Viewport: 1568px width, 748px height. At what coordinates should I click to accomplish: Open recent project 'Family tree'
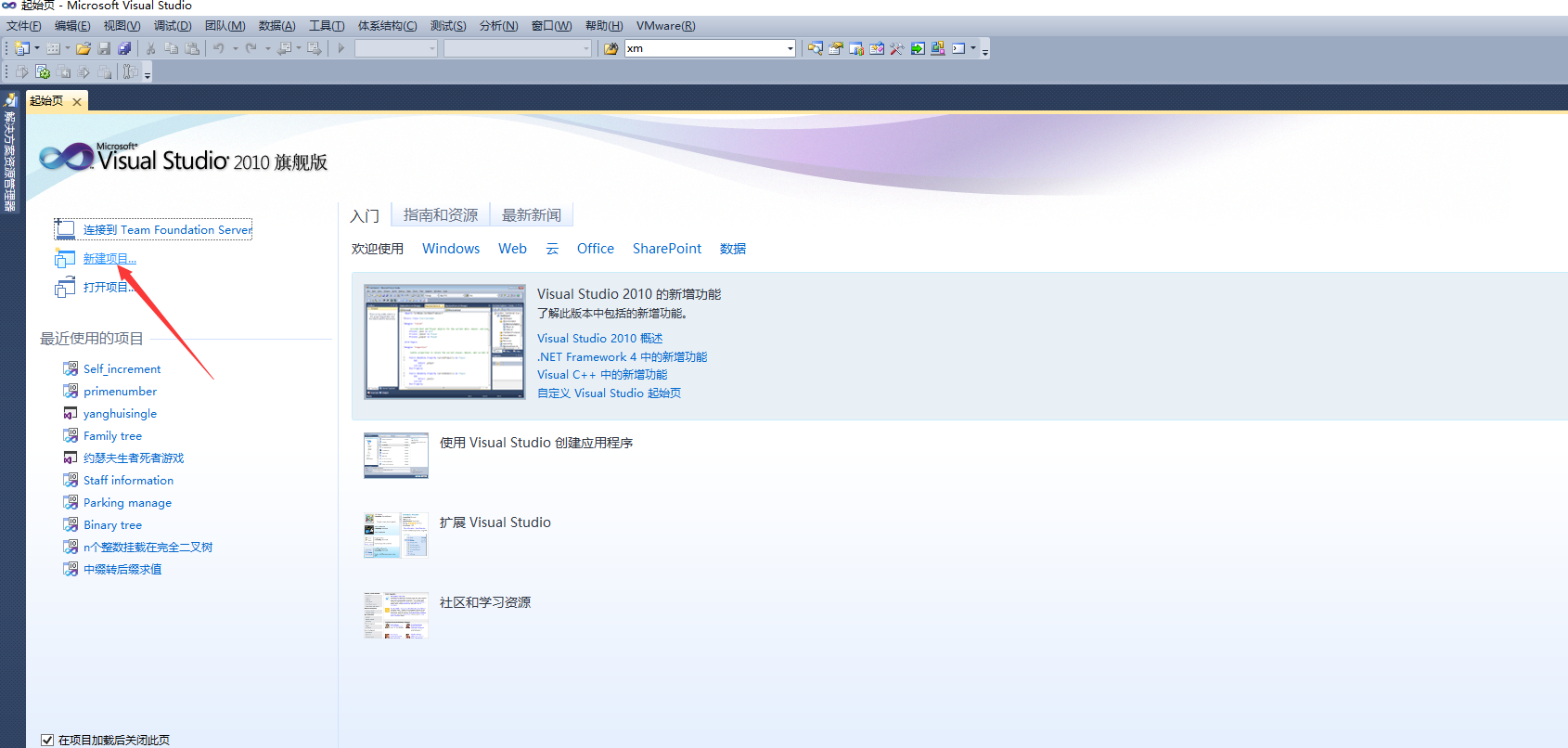[x=112, y=436]
